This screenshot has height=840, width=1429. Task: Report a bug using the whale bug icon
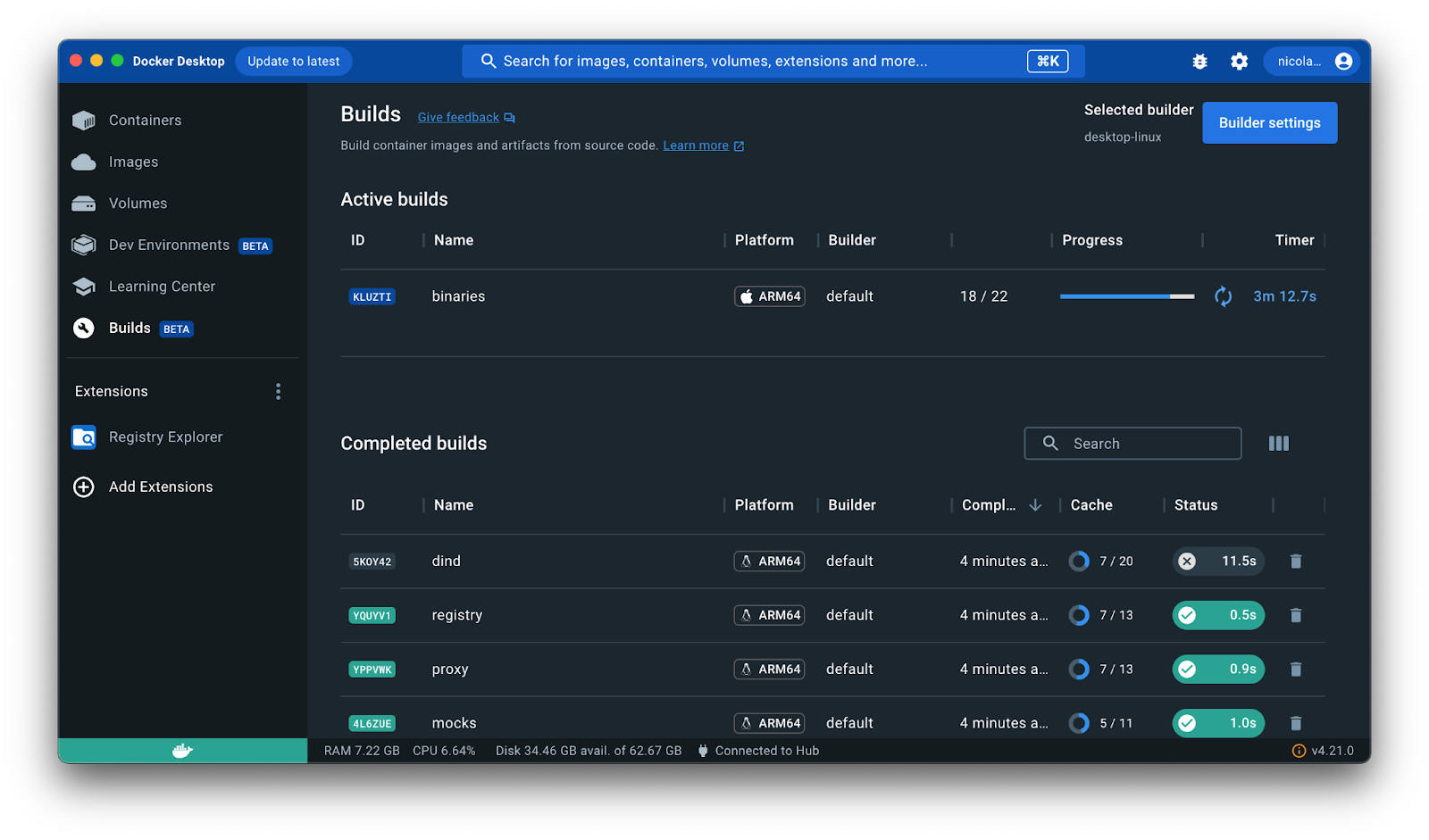click(1199, 61)
